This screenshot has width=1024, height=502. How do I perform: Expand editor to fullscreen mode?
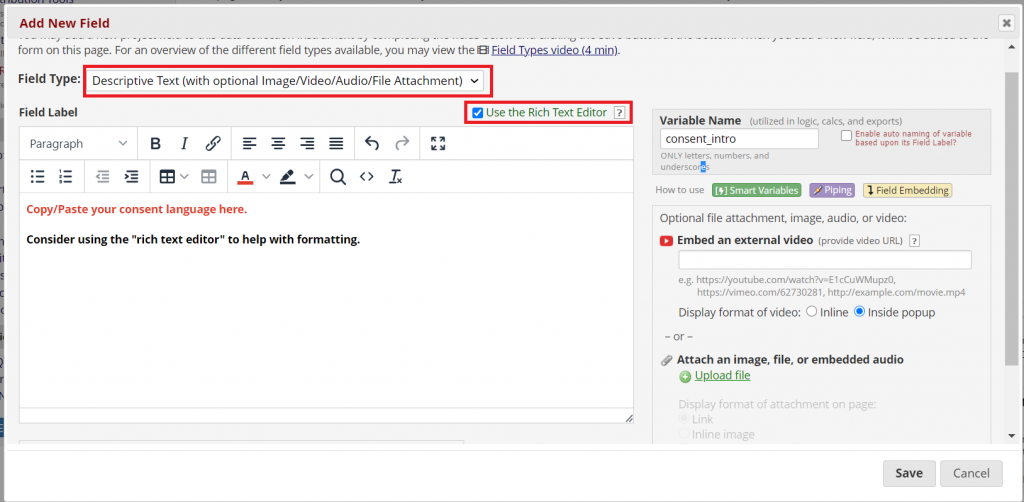click(438, 144)
